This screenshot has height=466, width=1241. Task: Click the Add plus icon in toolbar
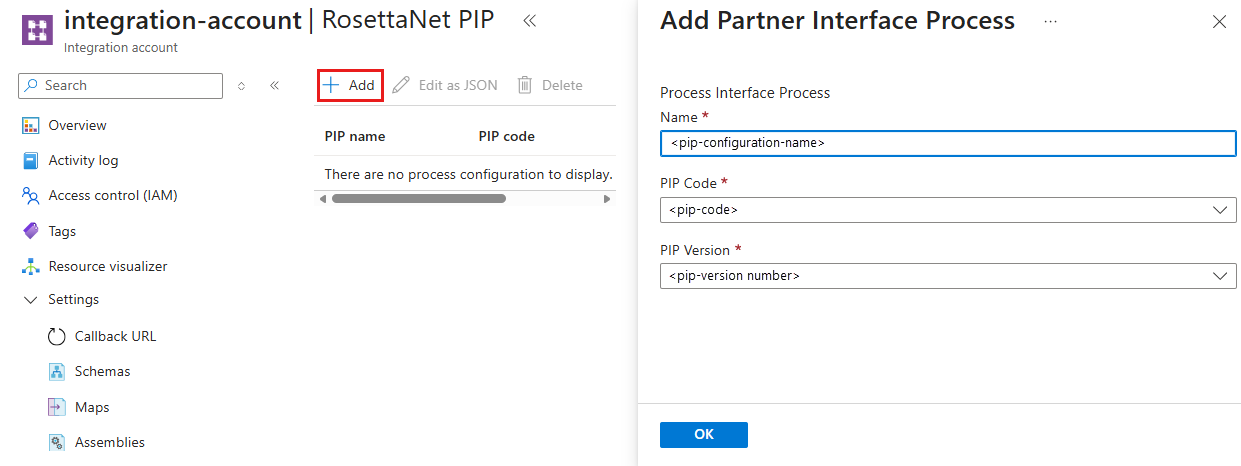pyautogui.click(x=332, y=86)
